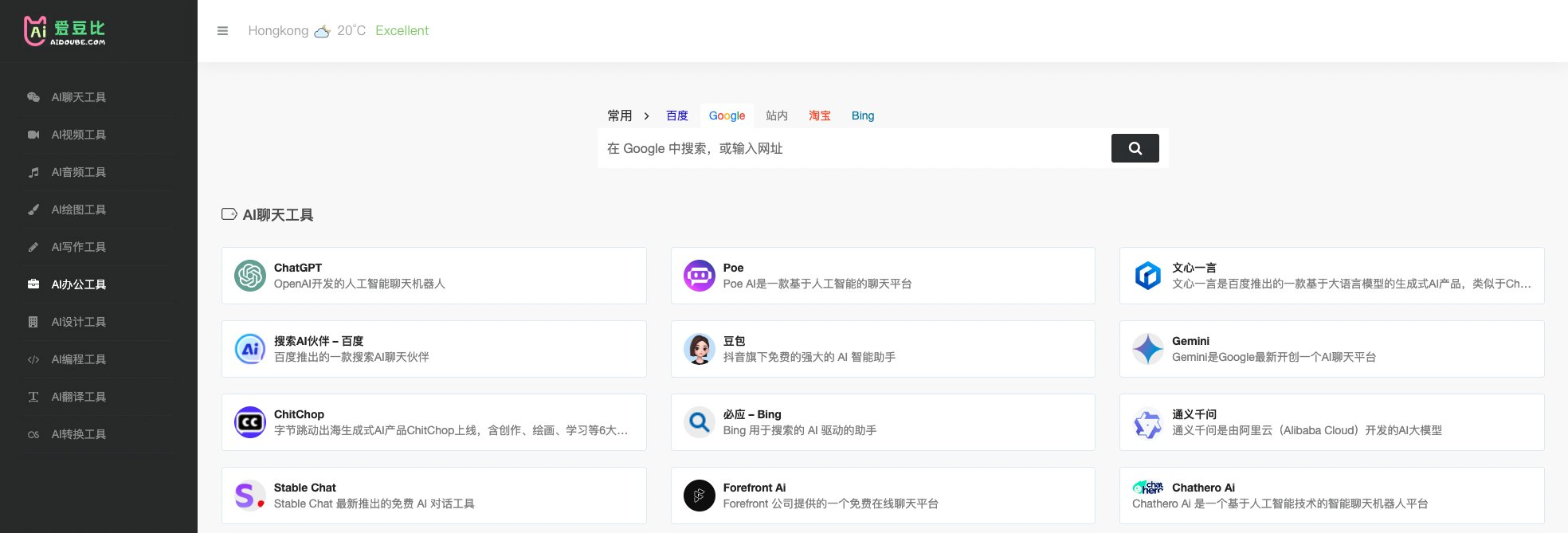Screen dimensions: 1568x533
Task: Click the code brackets icon beside AI编程工具
Action: (x=33, y=359)
